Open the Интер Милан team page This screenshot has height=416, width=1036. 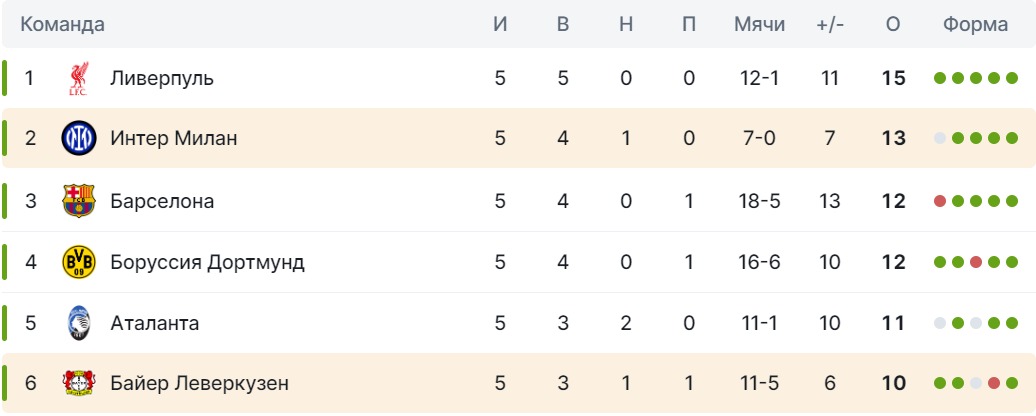click(x=174, y=139)
